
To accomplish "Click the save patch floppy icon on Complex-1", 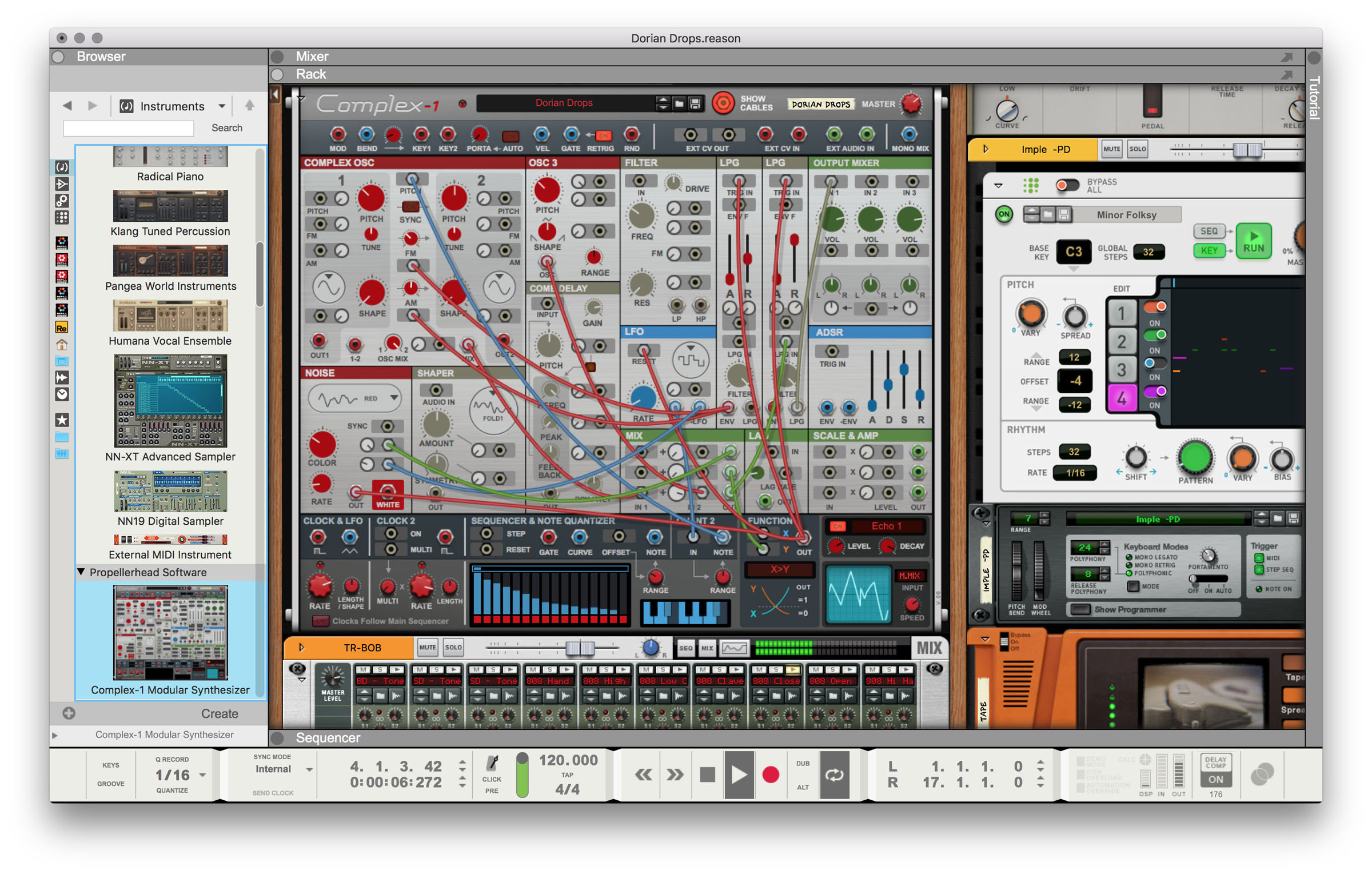I will click(695, 103).
